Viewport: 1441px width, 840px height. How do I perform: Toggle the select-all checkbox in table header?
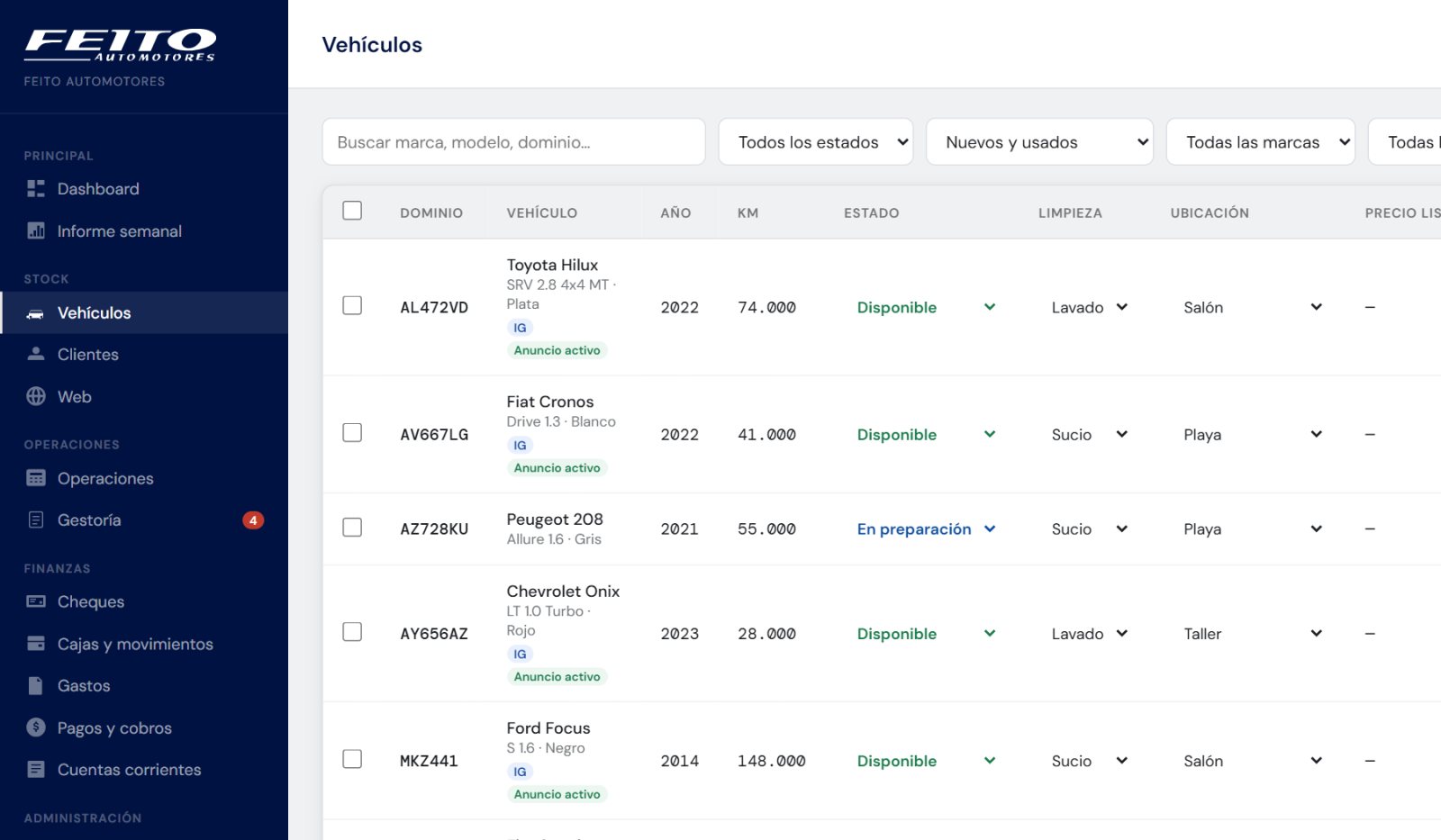pyautogui.click(x=352, y=210)
